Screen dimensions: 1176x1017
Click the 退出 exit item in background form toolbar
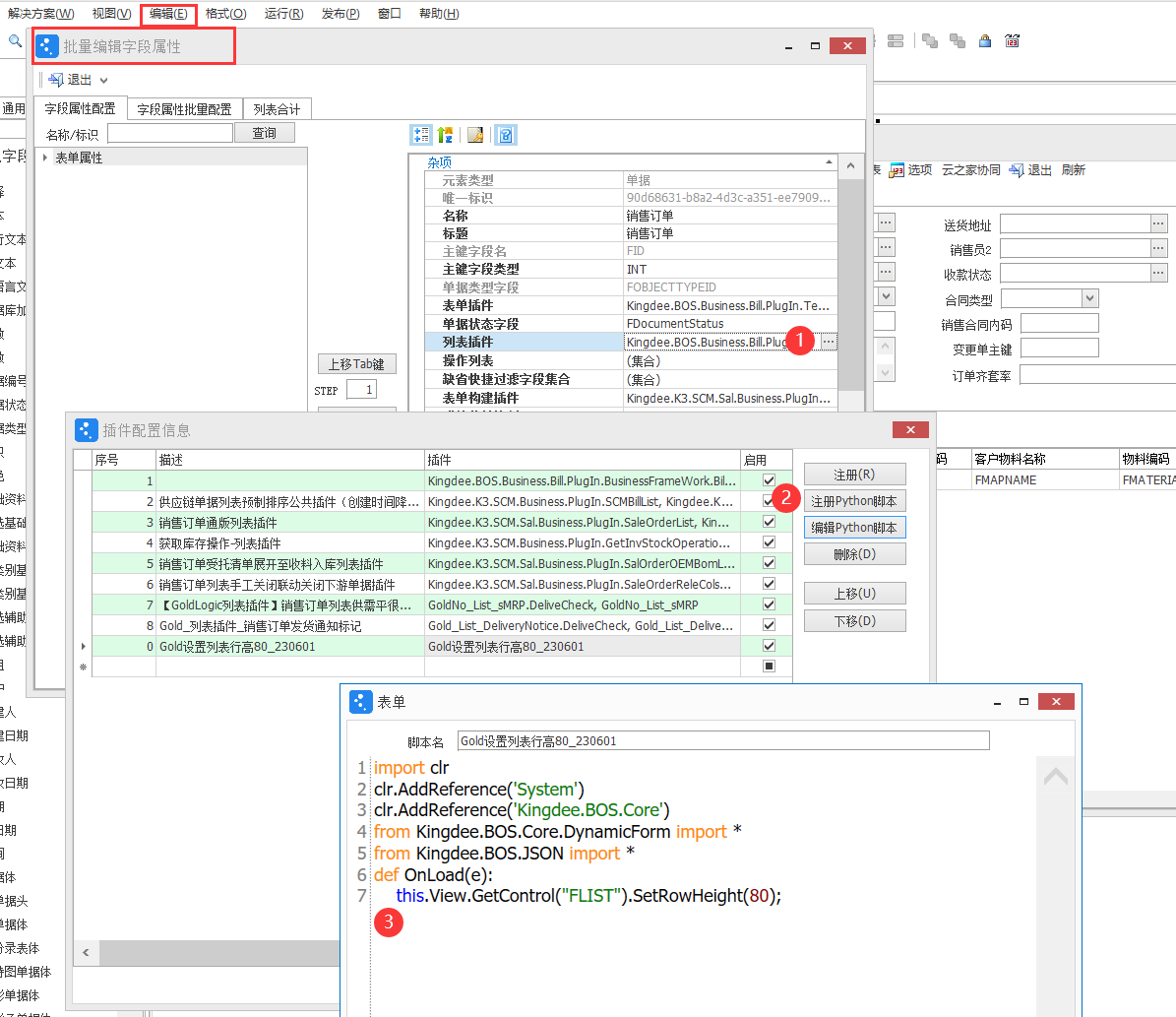[x=1030, y=170]
